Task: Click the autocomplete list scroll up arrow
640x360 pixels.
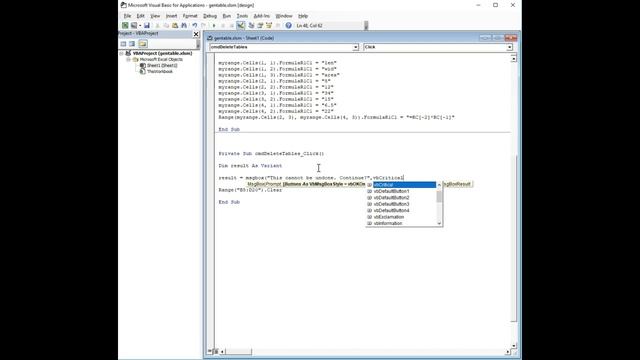Action: [x=439, y=185]
